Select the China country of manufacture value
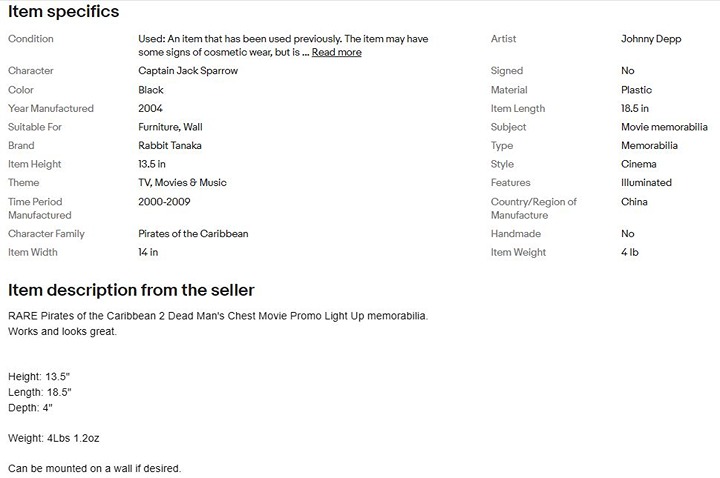Image resolution: width=720 pixels, height=478 pixels. pos(634,202)
